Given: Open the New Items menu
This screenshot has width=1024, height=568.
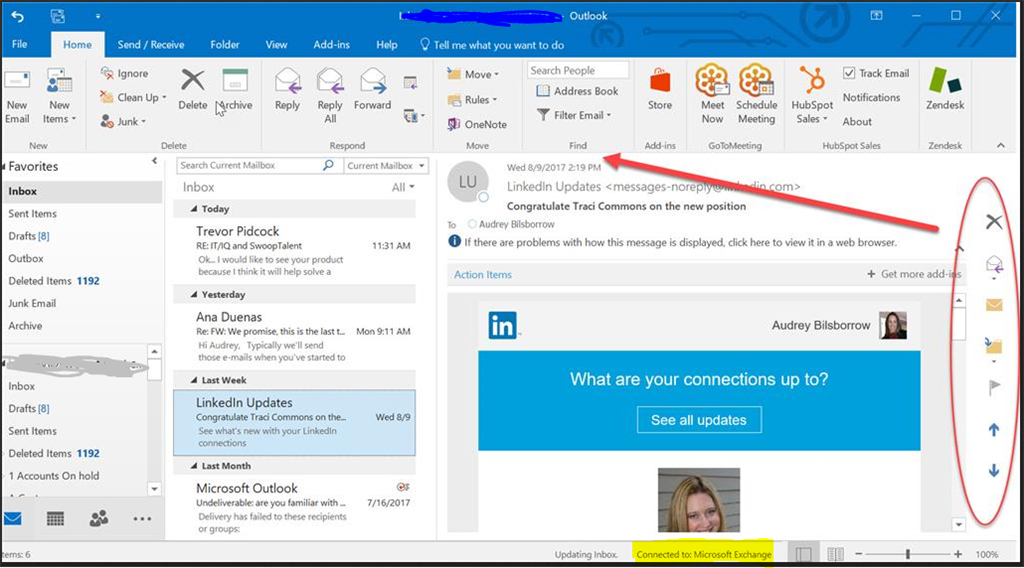Looking at the screenshot, I should (x=59, y=97).
